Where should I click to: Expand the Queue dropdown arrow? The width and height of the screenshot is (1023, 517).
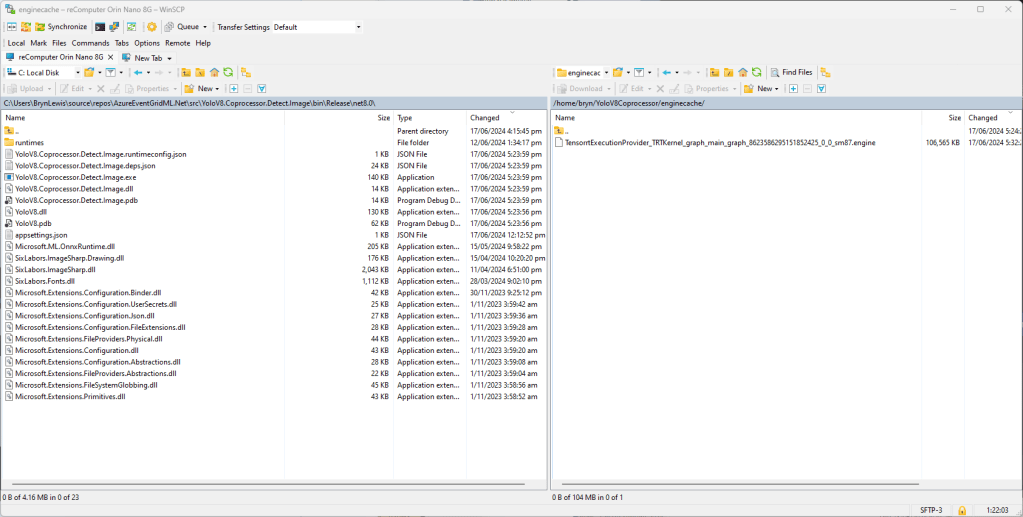click(205, 27)
